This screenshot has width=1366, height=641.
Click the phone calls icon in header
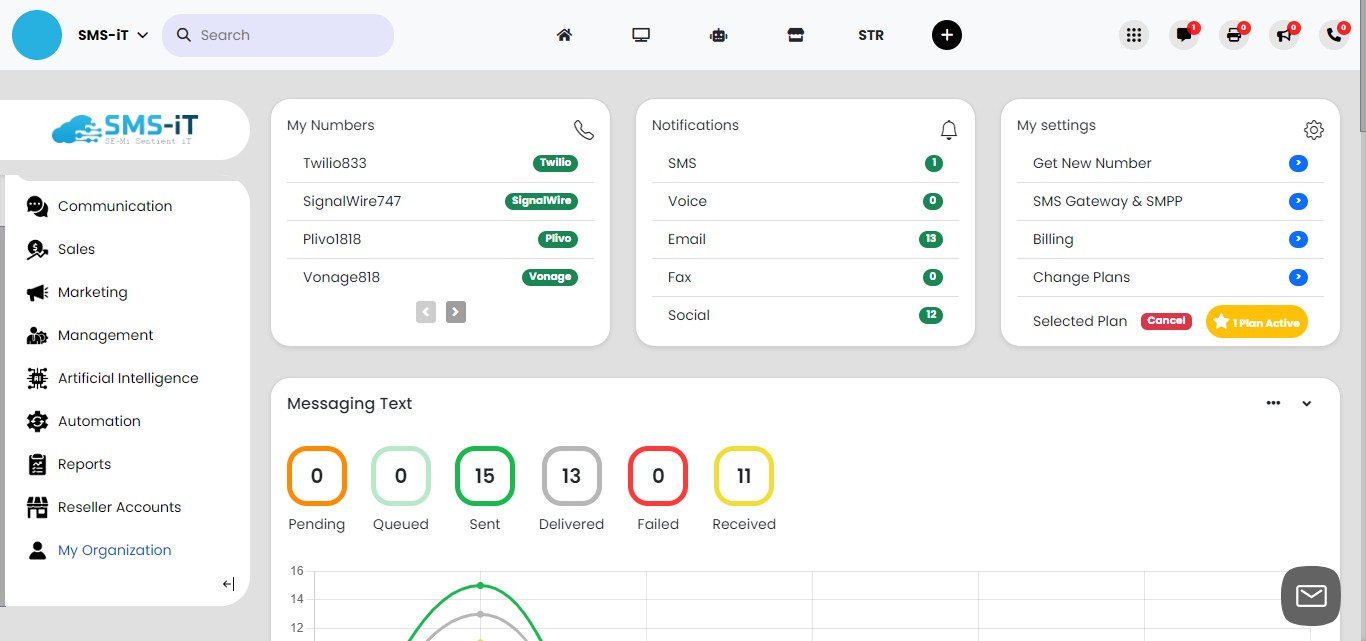click(x=1333, y=35)
